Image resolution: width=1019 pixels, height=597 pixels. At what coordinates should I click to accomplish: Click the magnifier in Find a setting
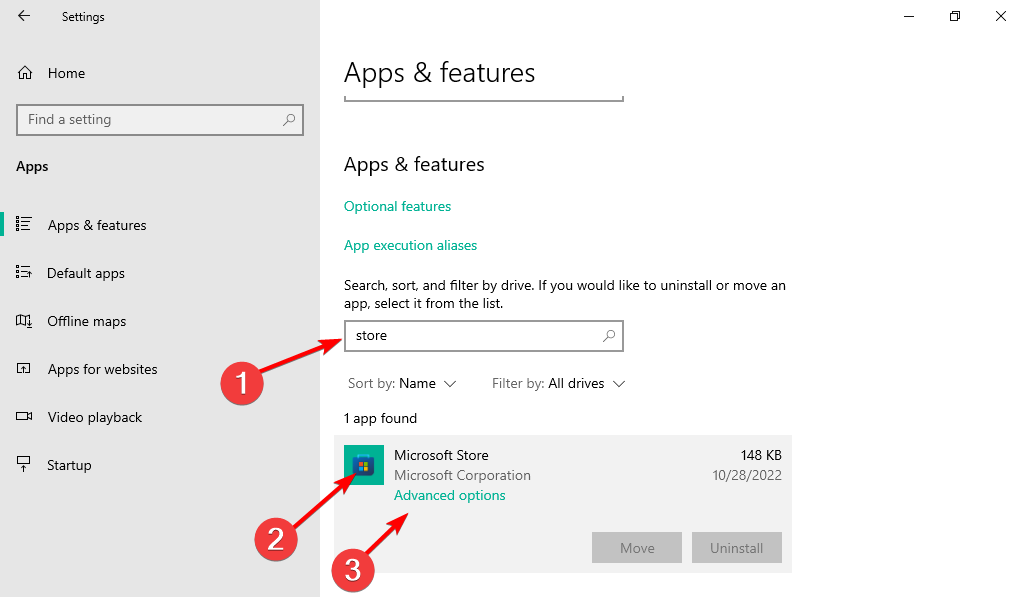point(289,120)
